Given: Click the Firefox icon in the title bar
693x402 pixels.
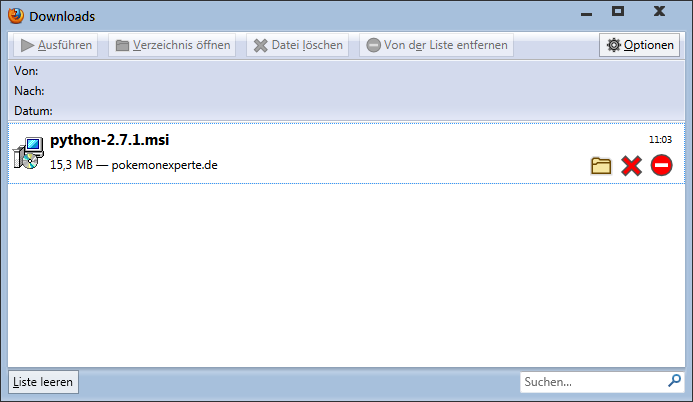Looking at the screenshot, I should click(x=16, y=15).
